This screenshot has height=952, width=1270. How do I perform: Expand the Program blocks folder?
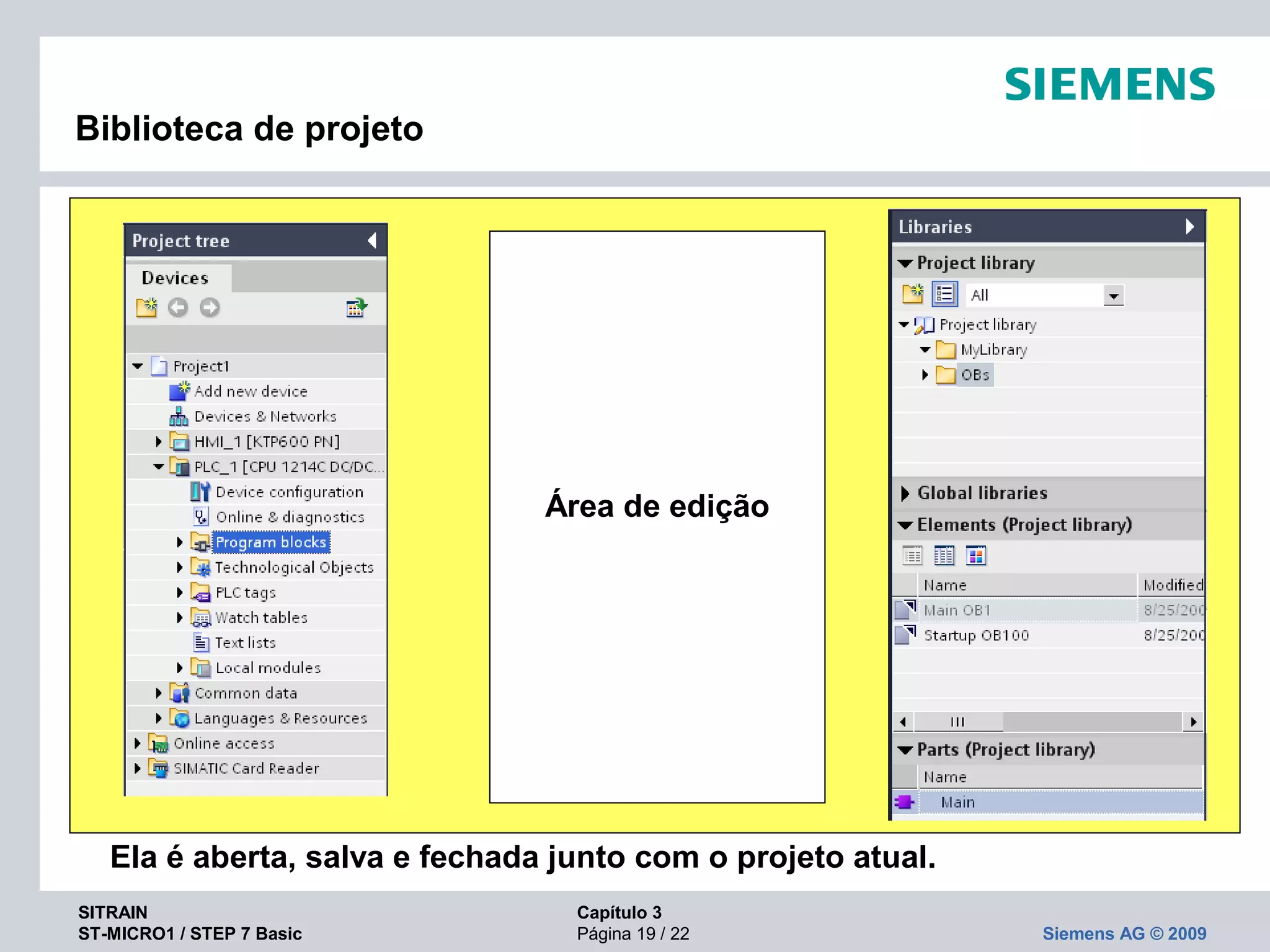pos(180,542)
